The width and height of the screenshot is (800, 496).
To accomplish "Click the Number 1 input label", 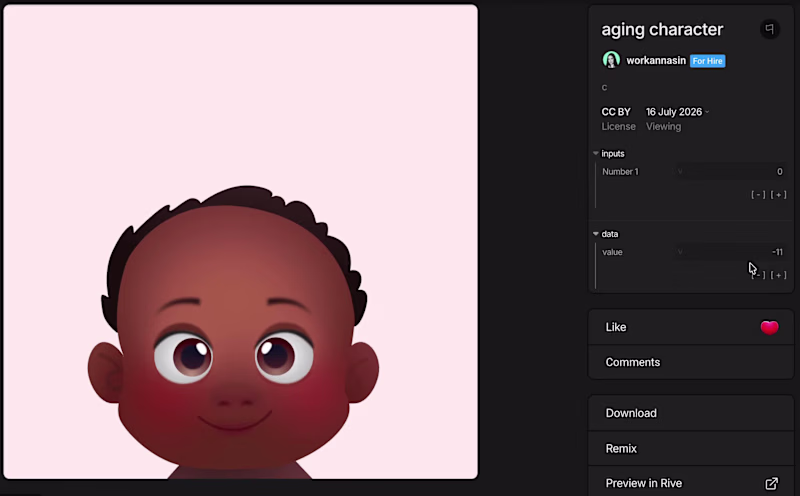I will (x=620, y=171).
